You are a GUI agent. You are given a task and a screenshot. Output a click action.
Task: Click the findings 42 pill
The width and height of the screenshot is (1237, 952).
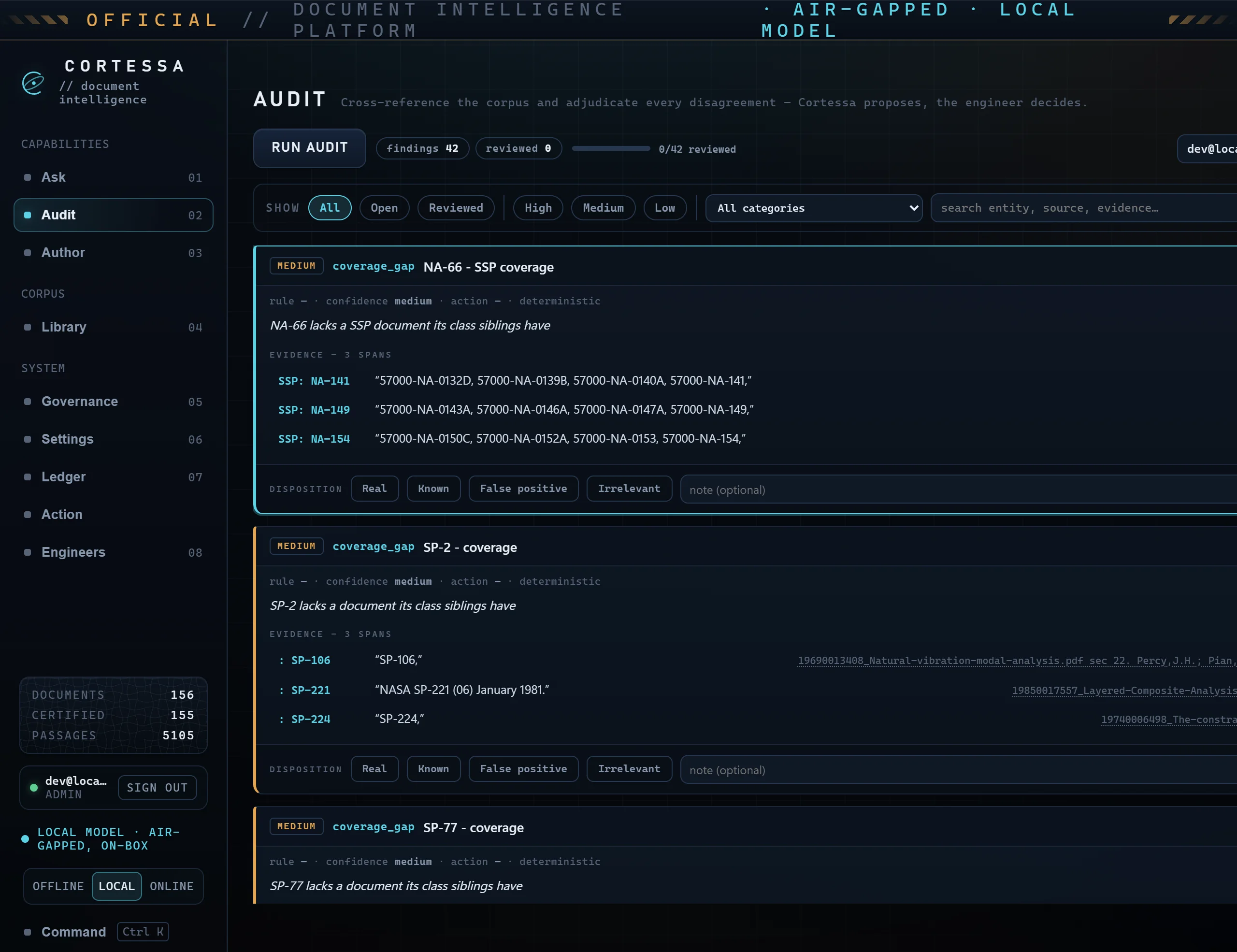point(422,148)
